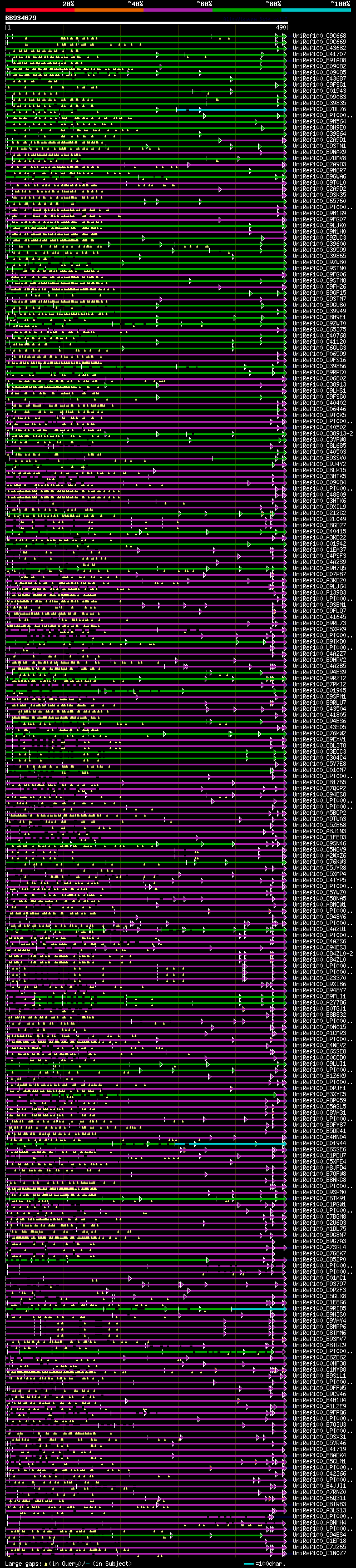Viewport: 356px width, 1568px height.
Task: Select the UniRef100_Q9M564 label
Action: [319, 122]
